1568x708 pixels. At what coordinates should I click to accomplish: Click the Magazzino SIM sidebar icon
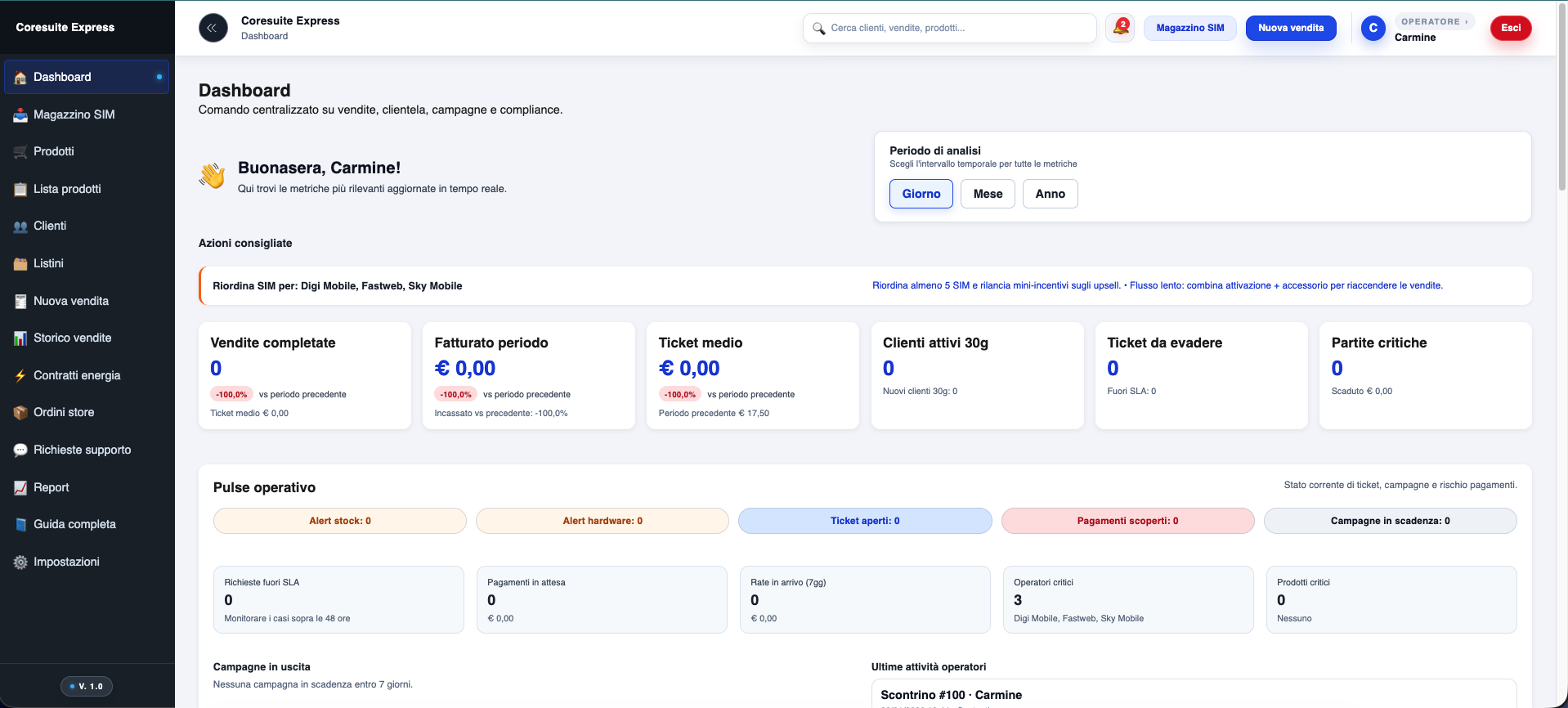[x=20, y=115]
